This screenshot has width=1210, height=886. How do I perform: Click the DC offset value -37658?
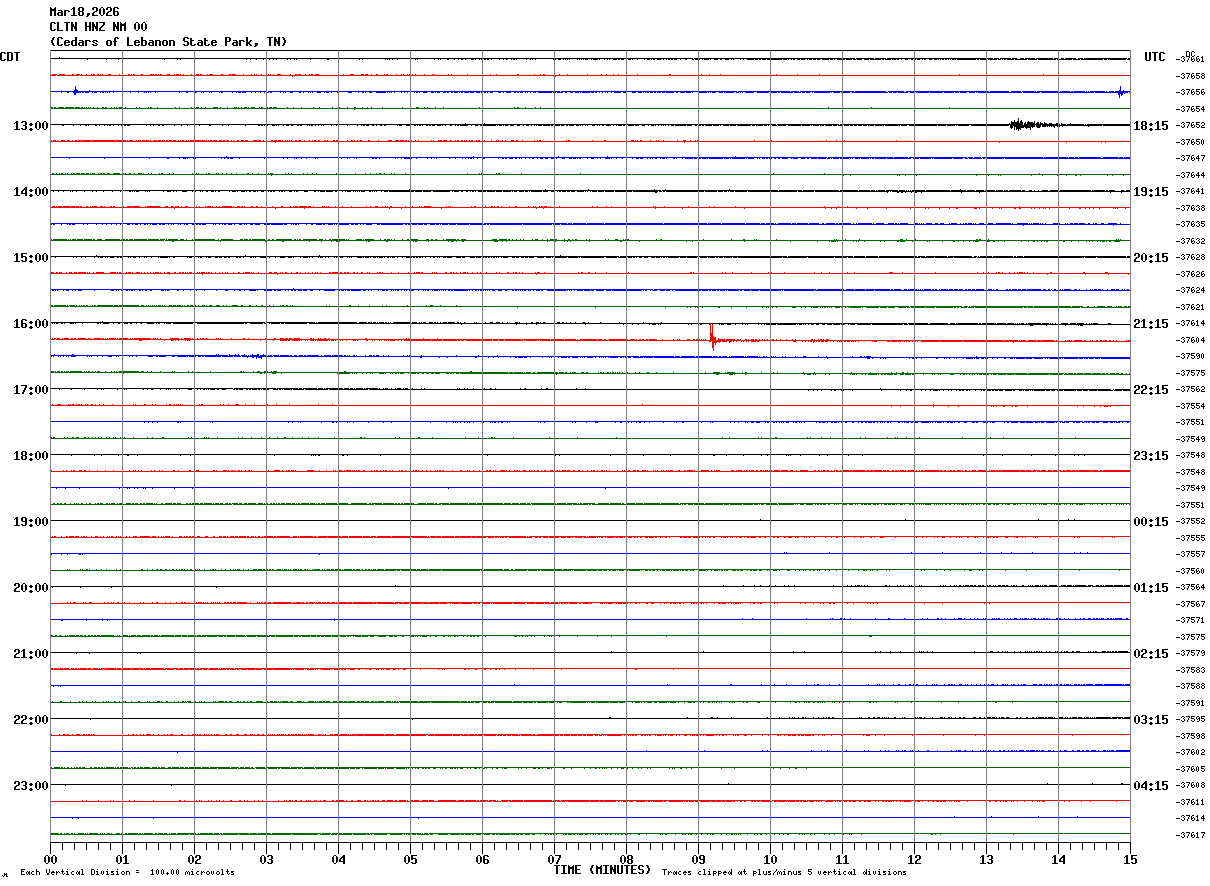[1190, 76]
